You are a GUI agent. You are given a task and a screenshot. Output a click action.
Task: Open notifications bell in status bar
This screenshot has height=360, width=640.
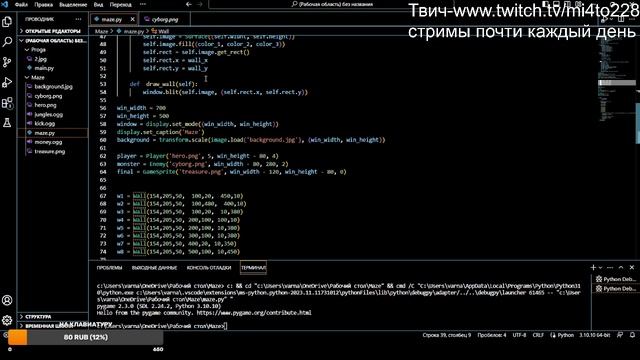pos(632,335)
